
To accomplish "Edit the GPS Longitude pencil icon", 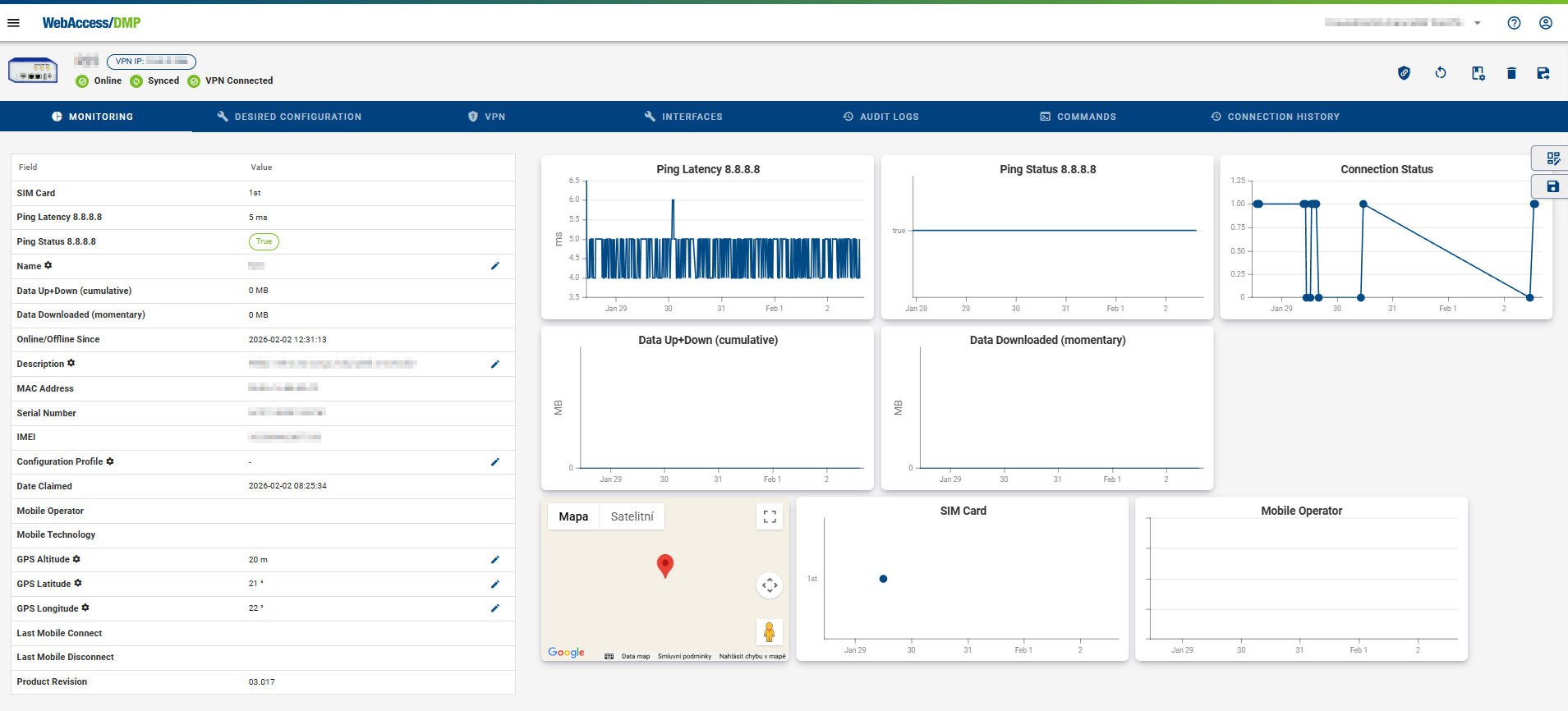I will point(495,608).
